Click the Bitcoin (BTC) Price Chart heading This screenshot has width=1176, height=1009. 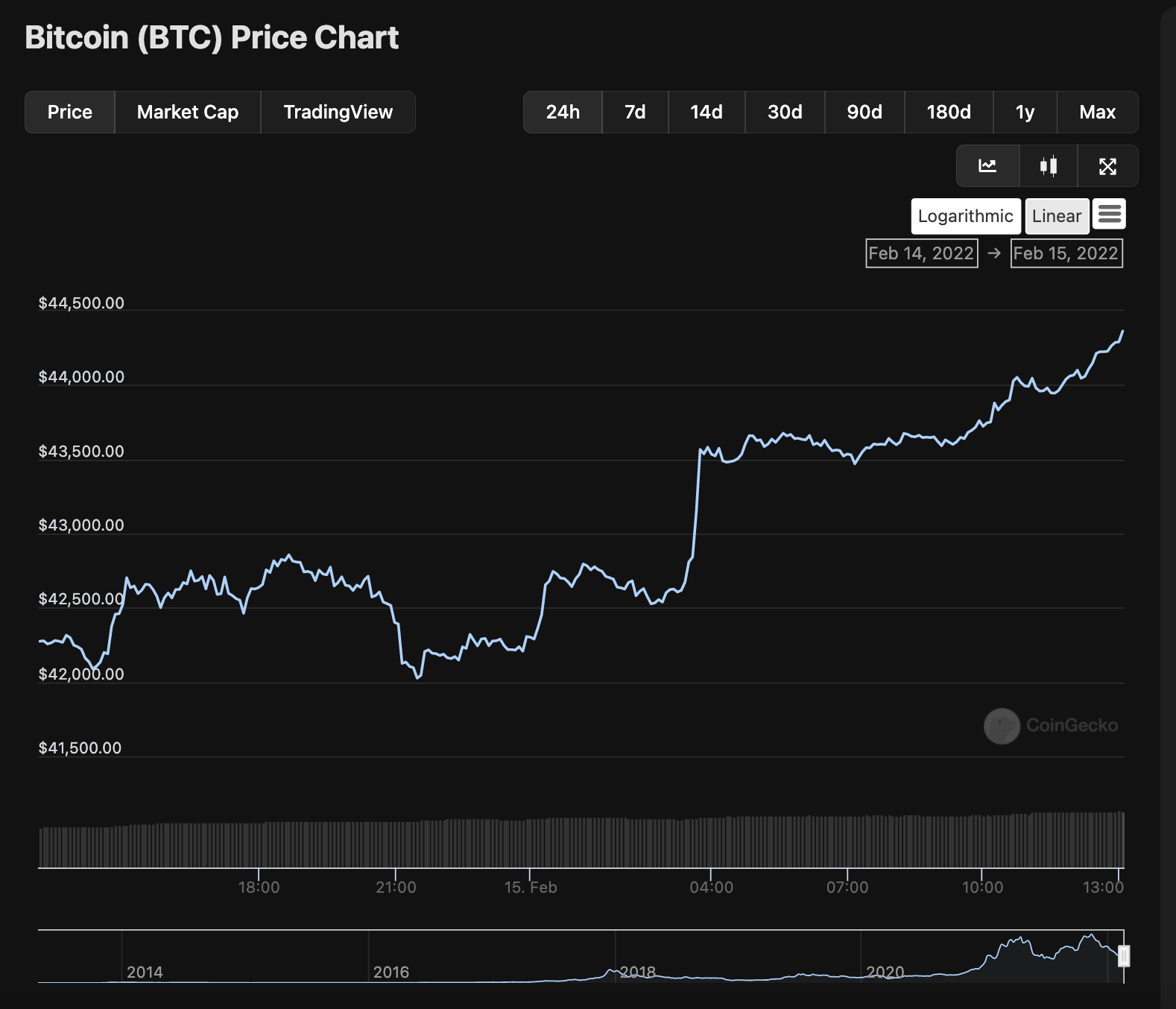[212, 37]
